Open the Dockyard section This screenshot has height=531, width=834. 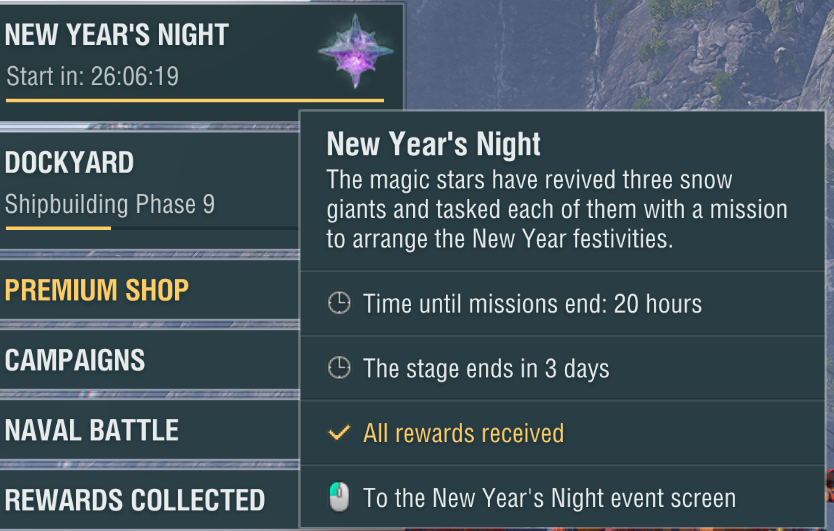(x=70, y=163)
